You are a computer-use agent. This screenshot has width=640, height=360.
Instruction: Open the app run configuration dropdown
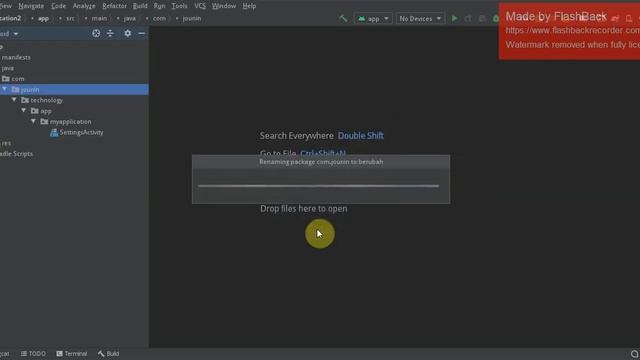(373, 18)
